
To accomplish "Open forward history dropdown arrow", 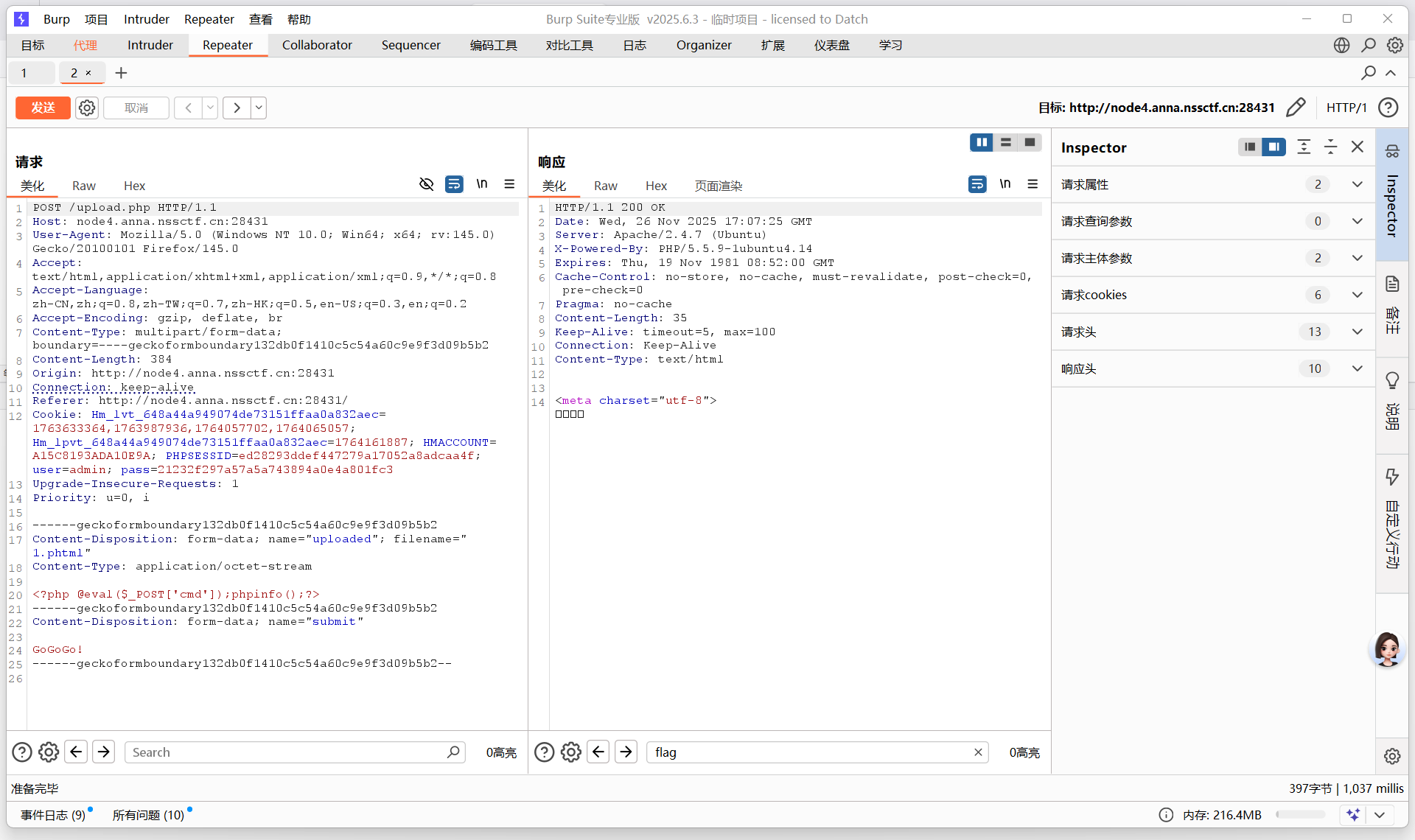I will 259,108.
